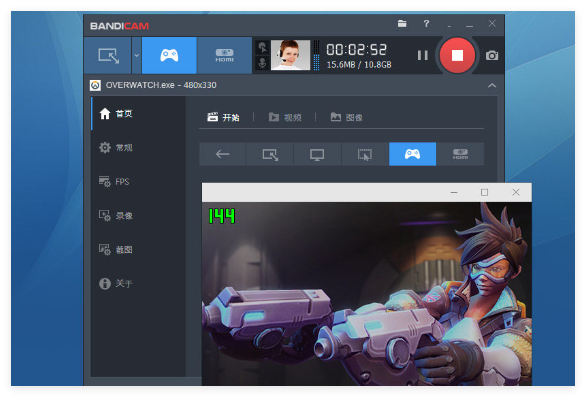Click the help question mark icon

click(426, 24)
